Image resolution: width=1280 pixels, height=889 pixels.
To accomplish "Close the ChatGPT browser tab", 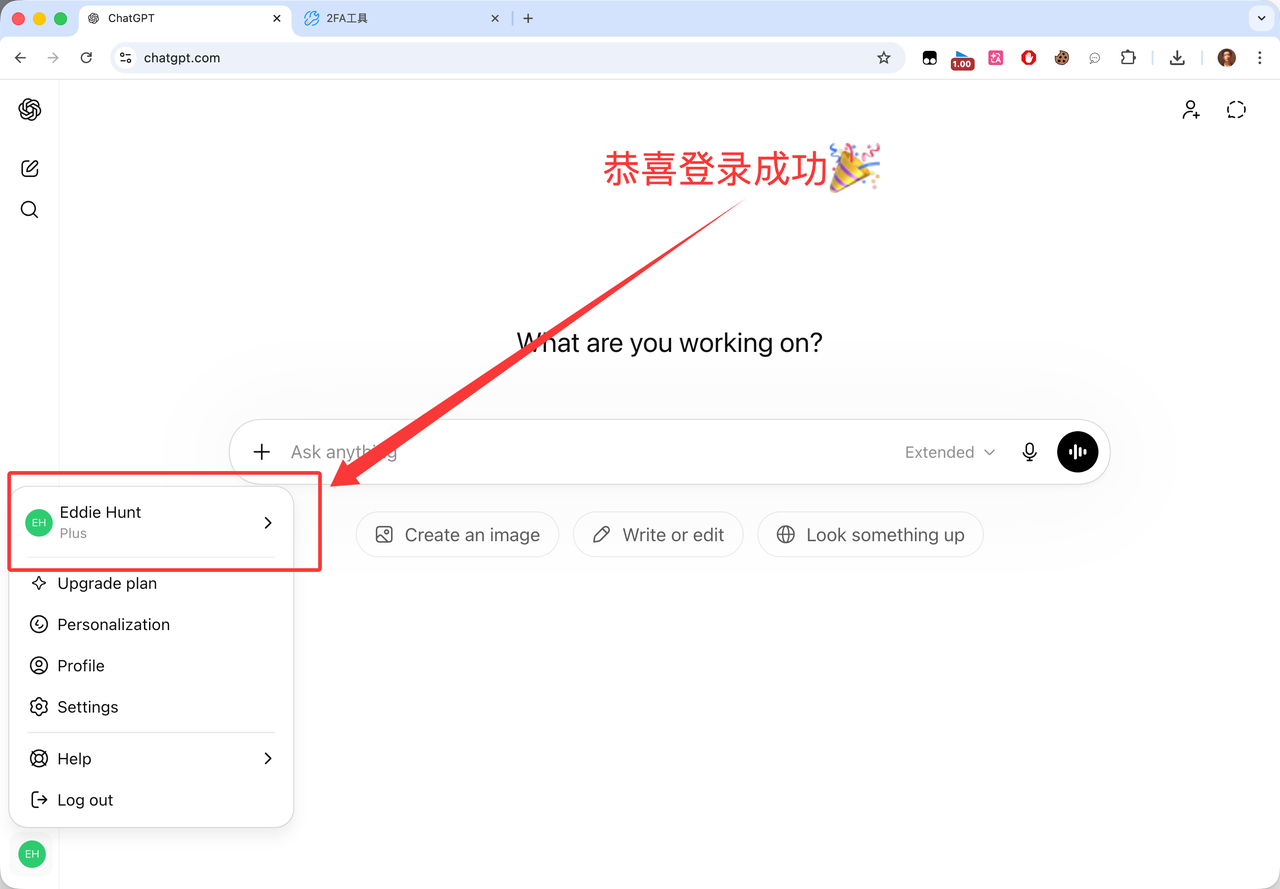I will [277, 18].
